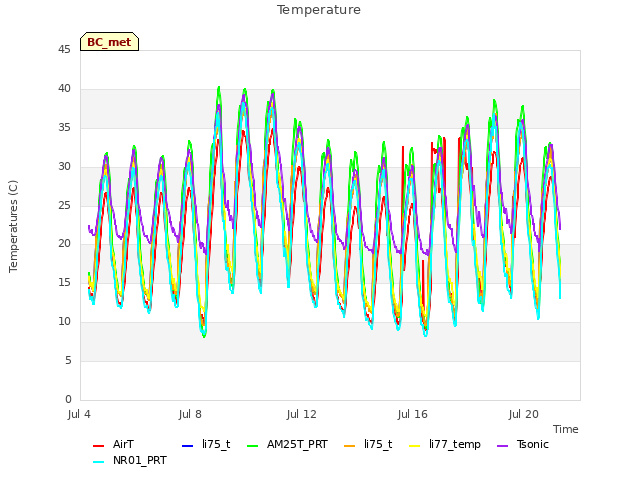This screenshot has height=480, width=640.
Task: Click the NR01_PRT legend label
Action: click(140, 460)
